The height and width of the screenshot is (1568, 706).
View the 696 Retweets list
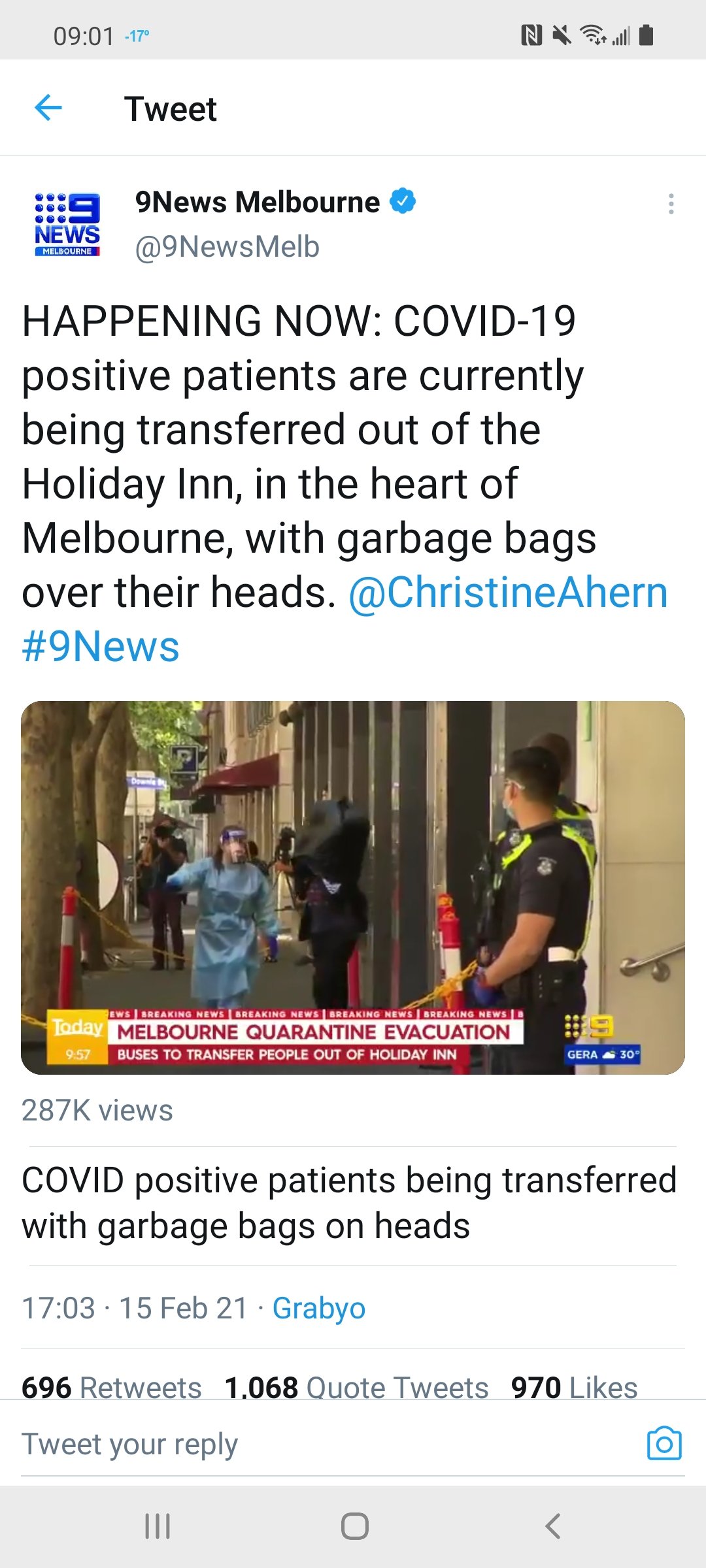tap(112, 1386)
